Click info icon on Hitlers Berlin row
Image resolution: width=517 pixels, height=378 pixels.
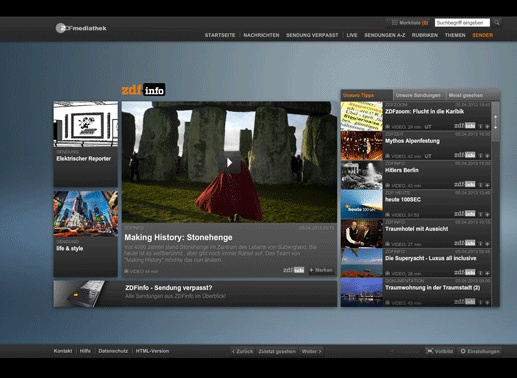point(481,185)
